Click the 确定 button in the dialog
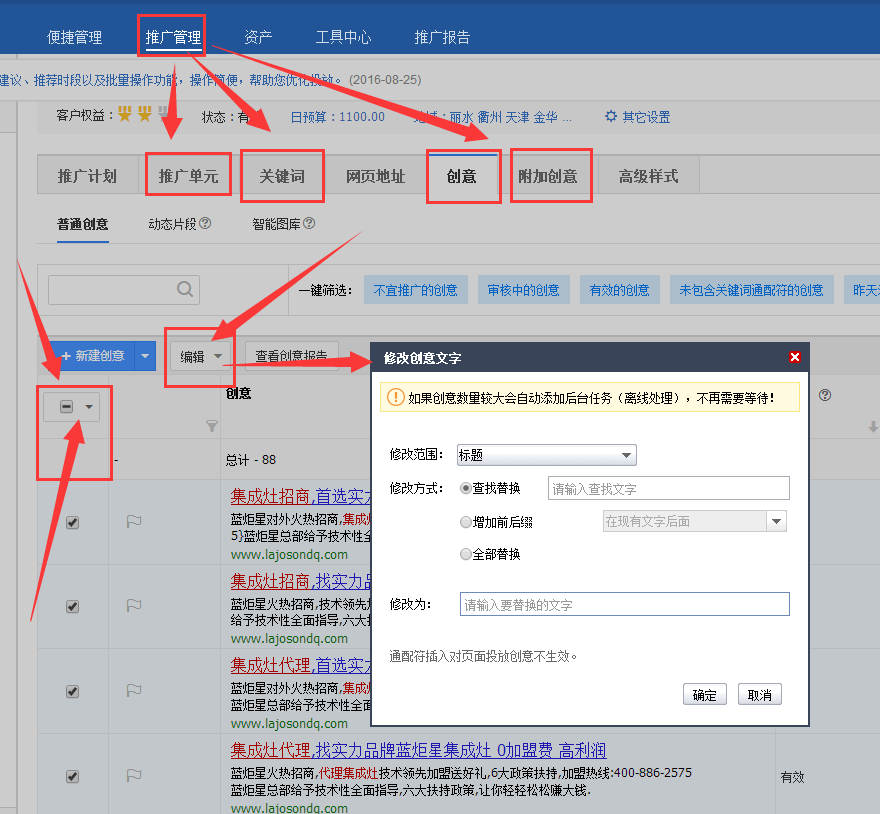880x814 pixels. click(x=704, y=694)
